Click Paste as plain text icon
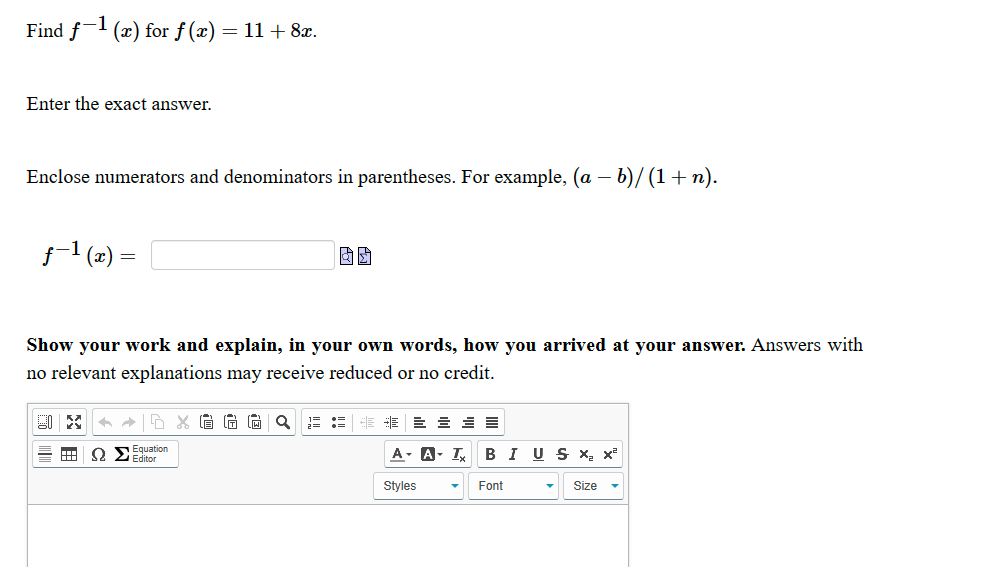This screenshot has height=567, width=1003. coord(231,422)
